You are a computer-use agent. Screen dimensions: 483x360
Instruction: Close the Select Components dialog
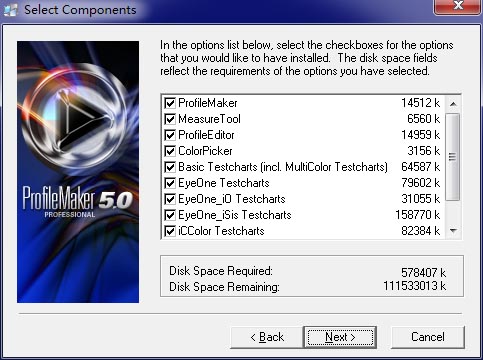coord(458,6)
